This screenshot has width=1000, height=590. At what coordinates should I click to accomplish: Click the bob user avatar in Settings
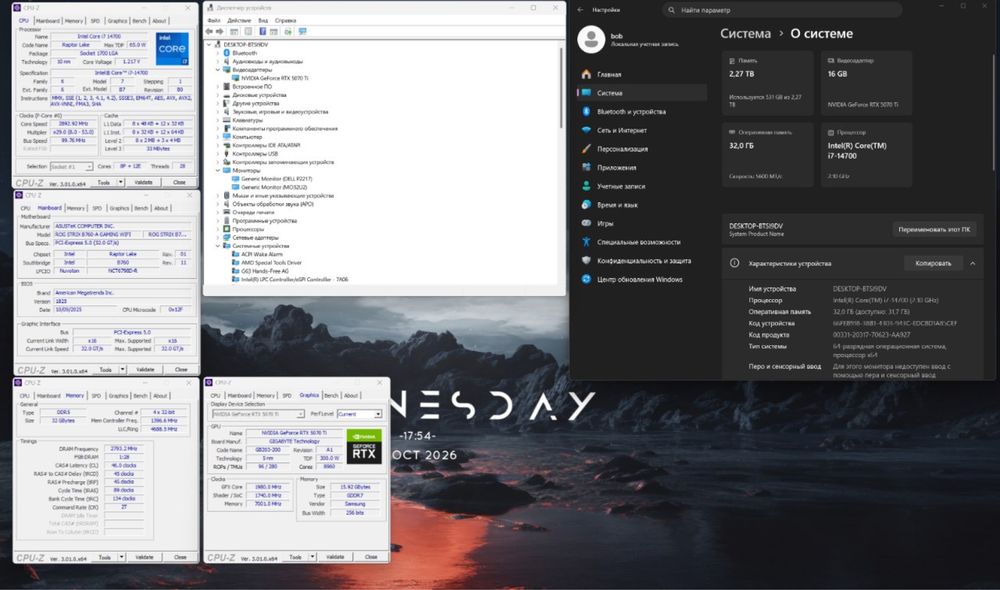[x=591, y=40]
